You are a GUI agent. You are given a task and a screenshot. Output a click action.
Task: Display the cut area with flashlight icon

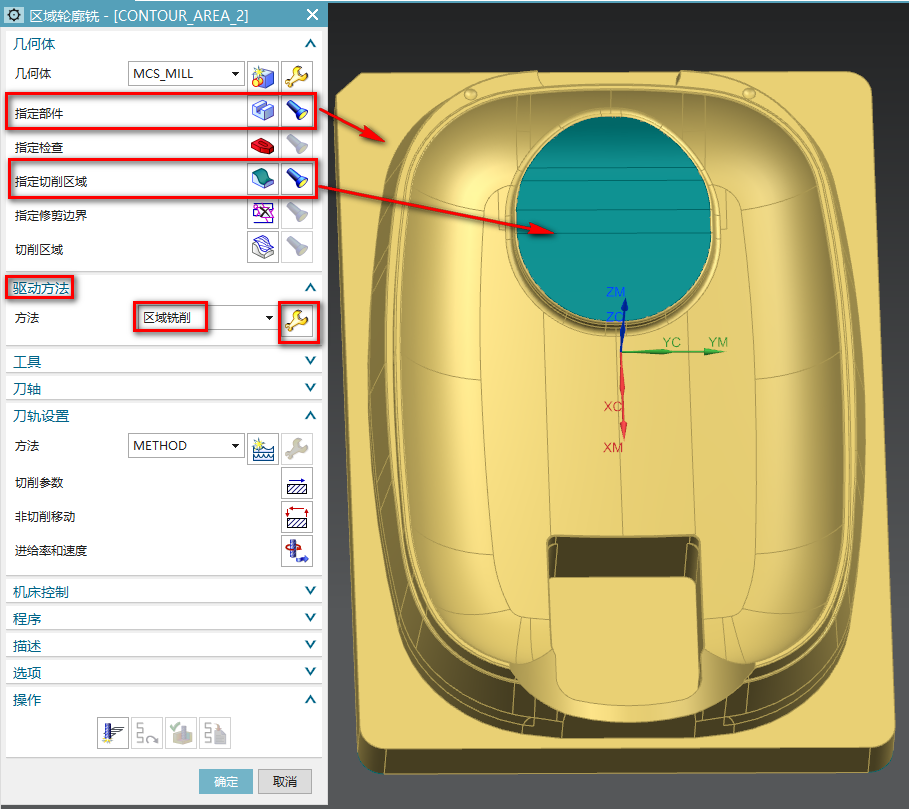click(x=297, y=179)
